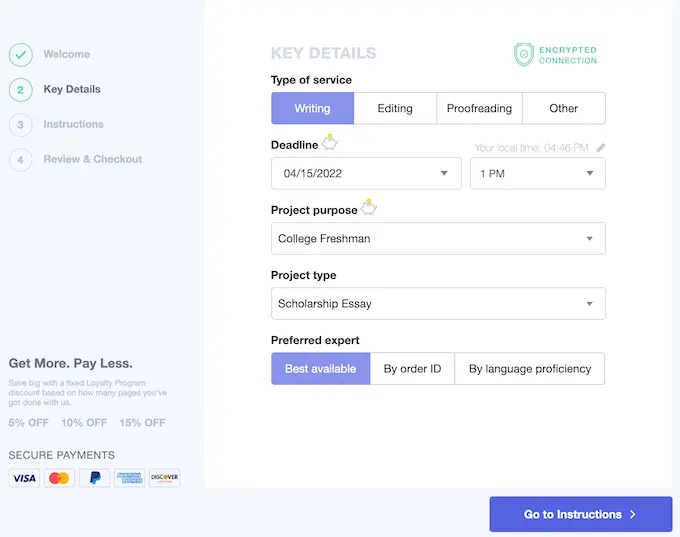This screenshot has width=680, height=537.
Task: Click the Discover payment icon
Action: point(164,478)
